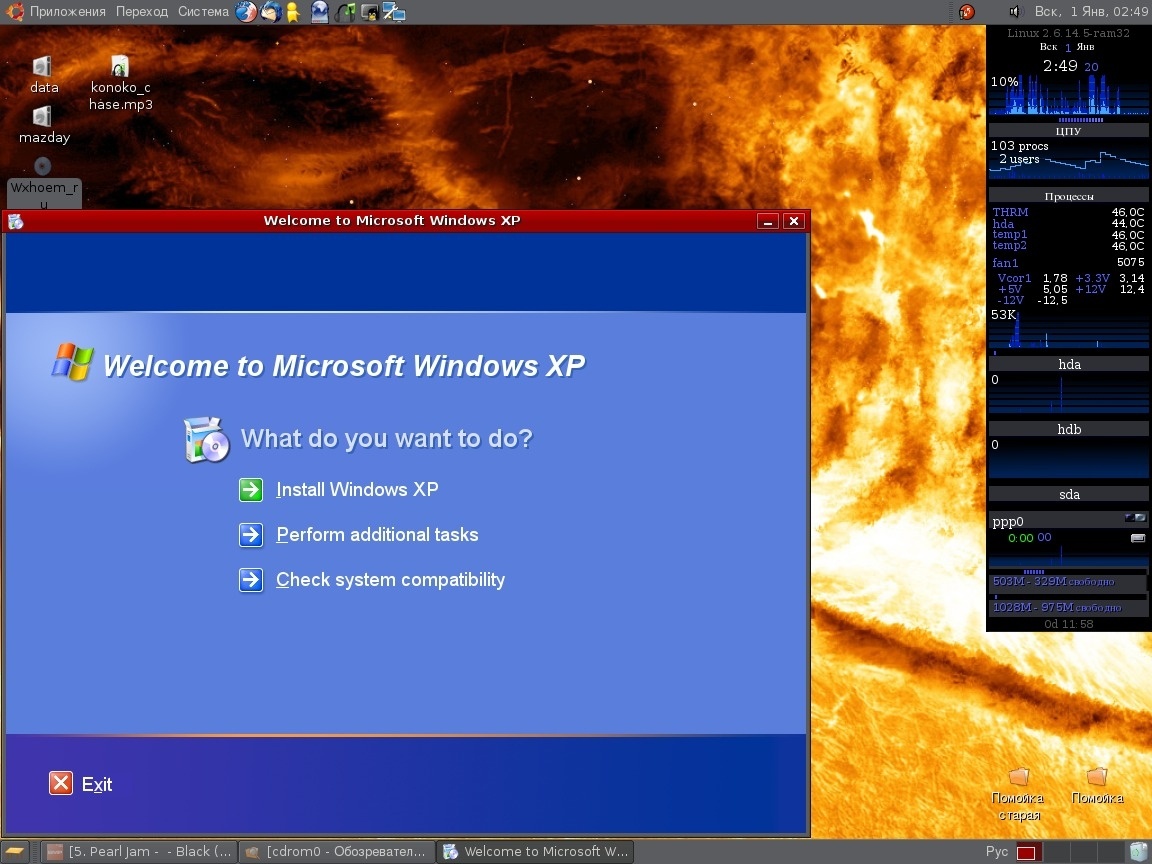1152x864 pixels.
Task: Click the '503M - 329M свободно' memory bar
Action: click(1068, 582)
